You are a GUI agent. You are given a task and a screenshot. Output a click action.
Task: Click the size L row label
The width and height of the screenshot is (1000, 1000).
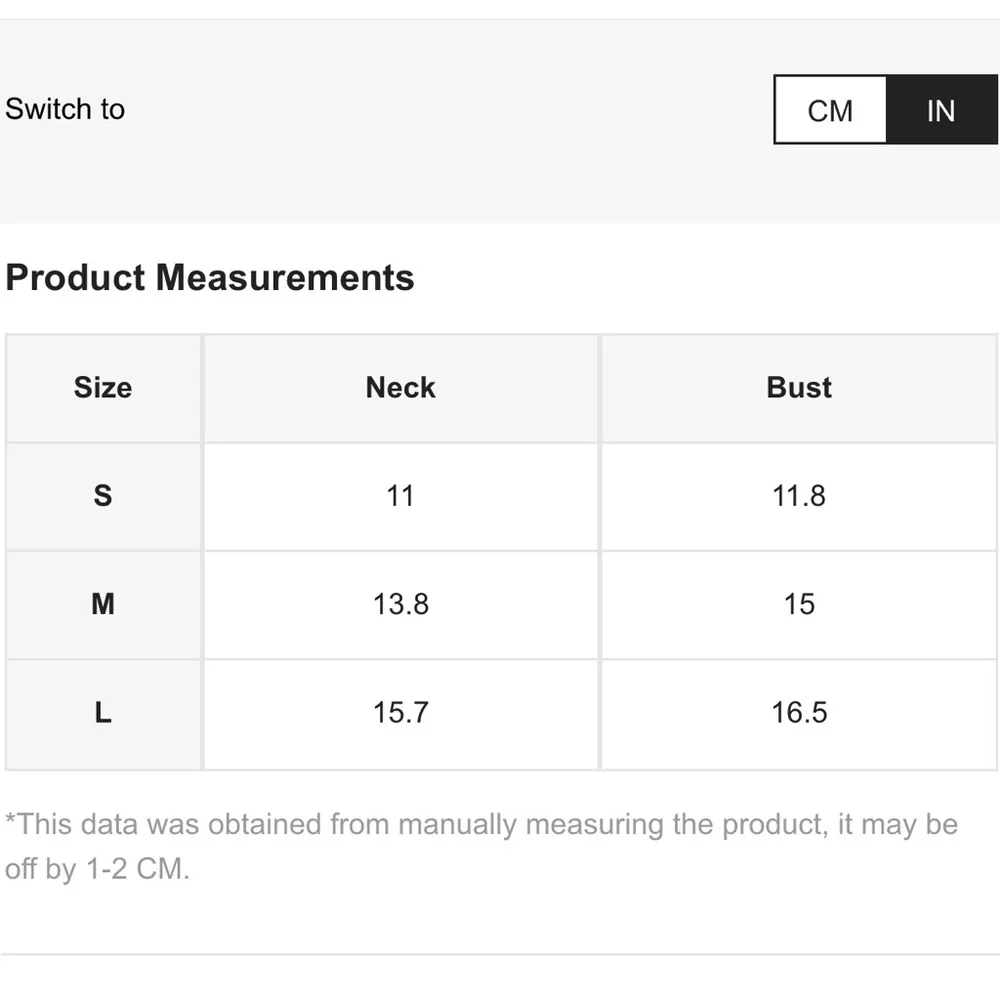point(103,714)
